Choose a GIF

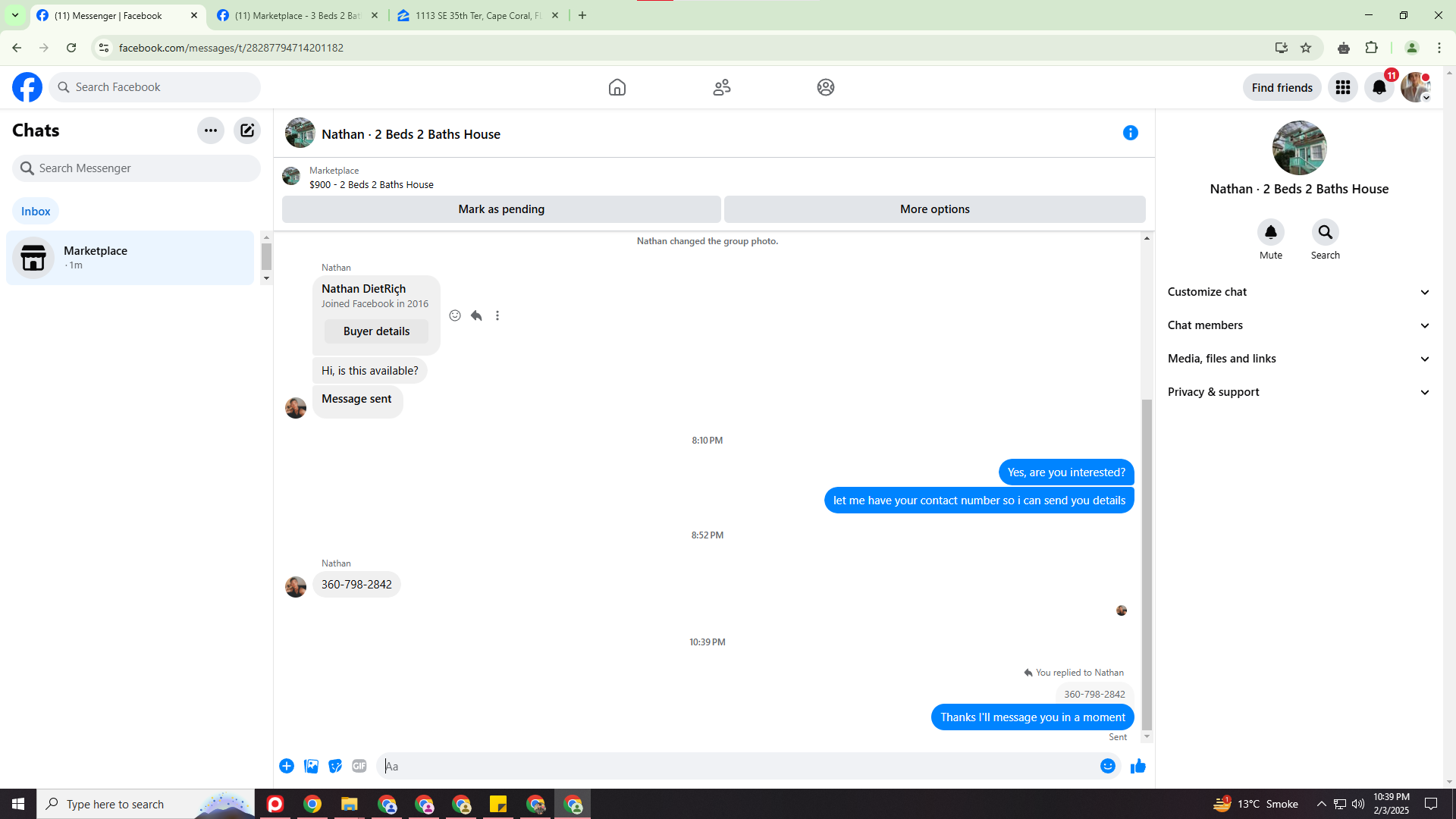[x=359, y=766]
